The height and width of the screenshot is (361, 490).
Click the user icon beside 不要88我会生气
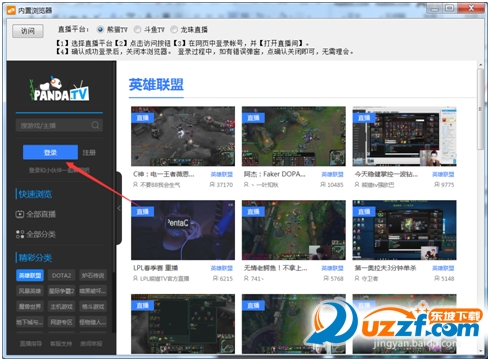point(135,185)
